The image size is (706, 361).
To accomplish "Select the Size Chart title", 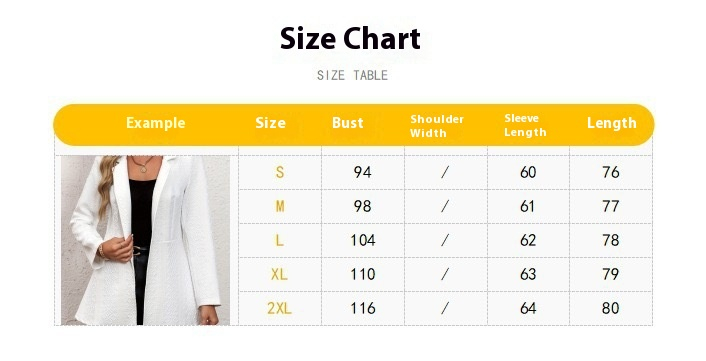I will [x=350, y=39].
